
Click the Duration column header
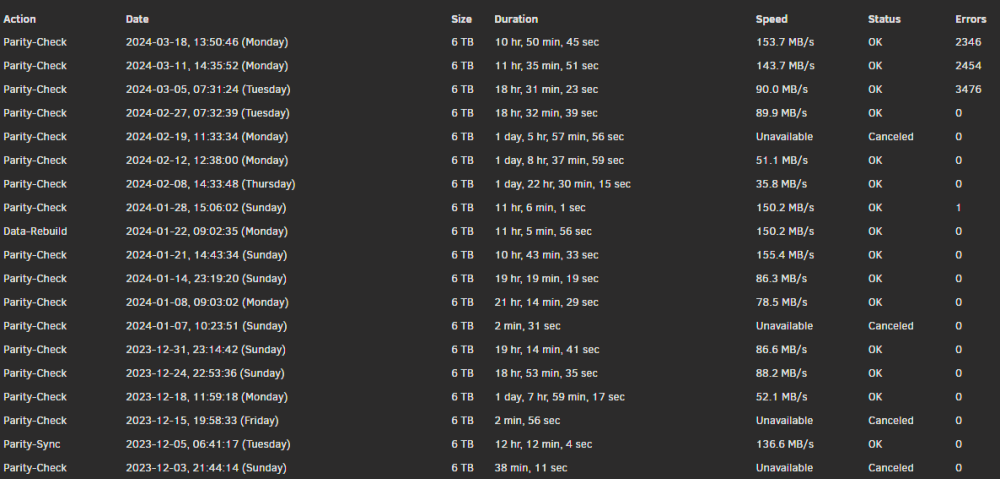tap(516, 19)
